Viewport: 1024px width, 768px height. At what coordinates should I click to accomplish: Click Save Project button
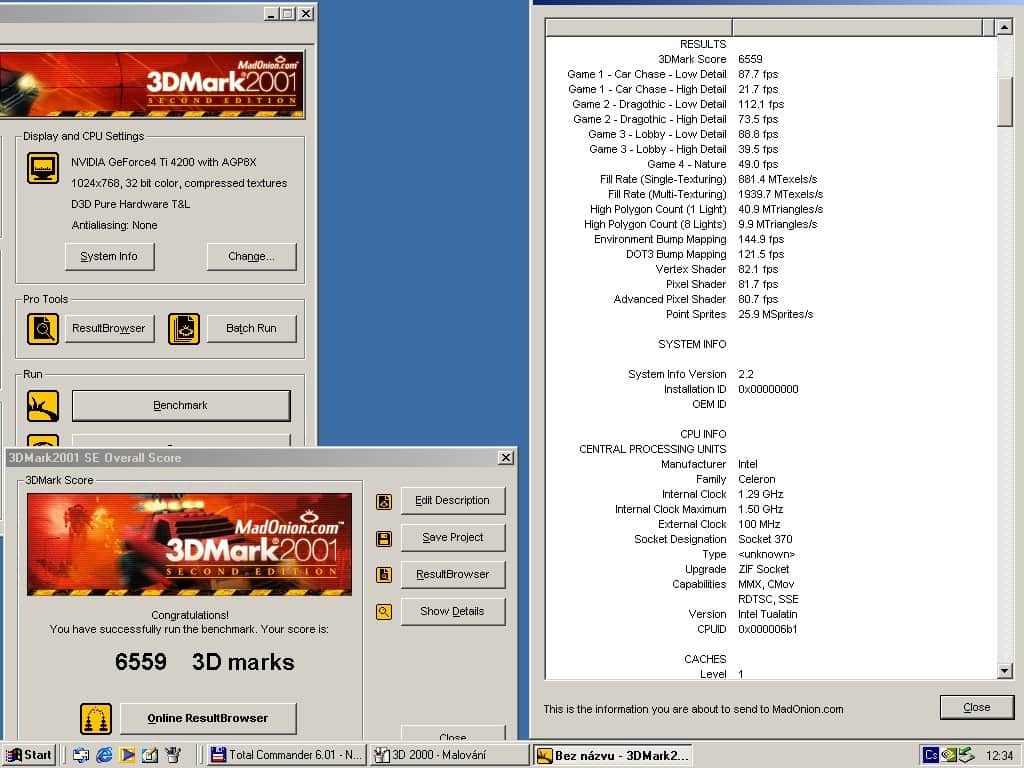pyautogui.click(x=453, y=537)
